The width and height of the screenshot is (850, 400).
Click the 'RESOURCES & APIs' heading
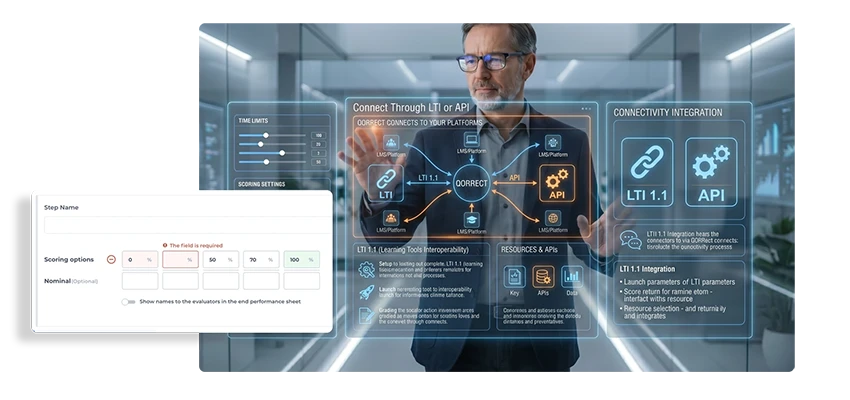click(531, 250)
